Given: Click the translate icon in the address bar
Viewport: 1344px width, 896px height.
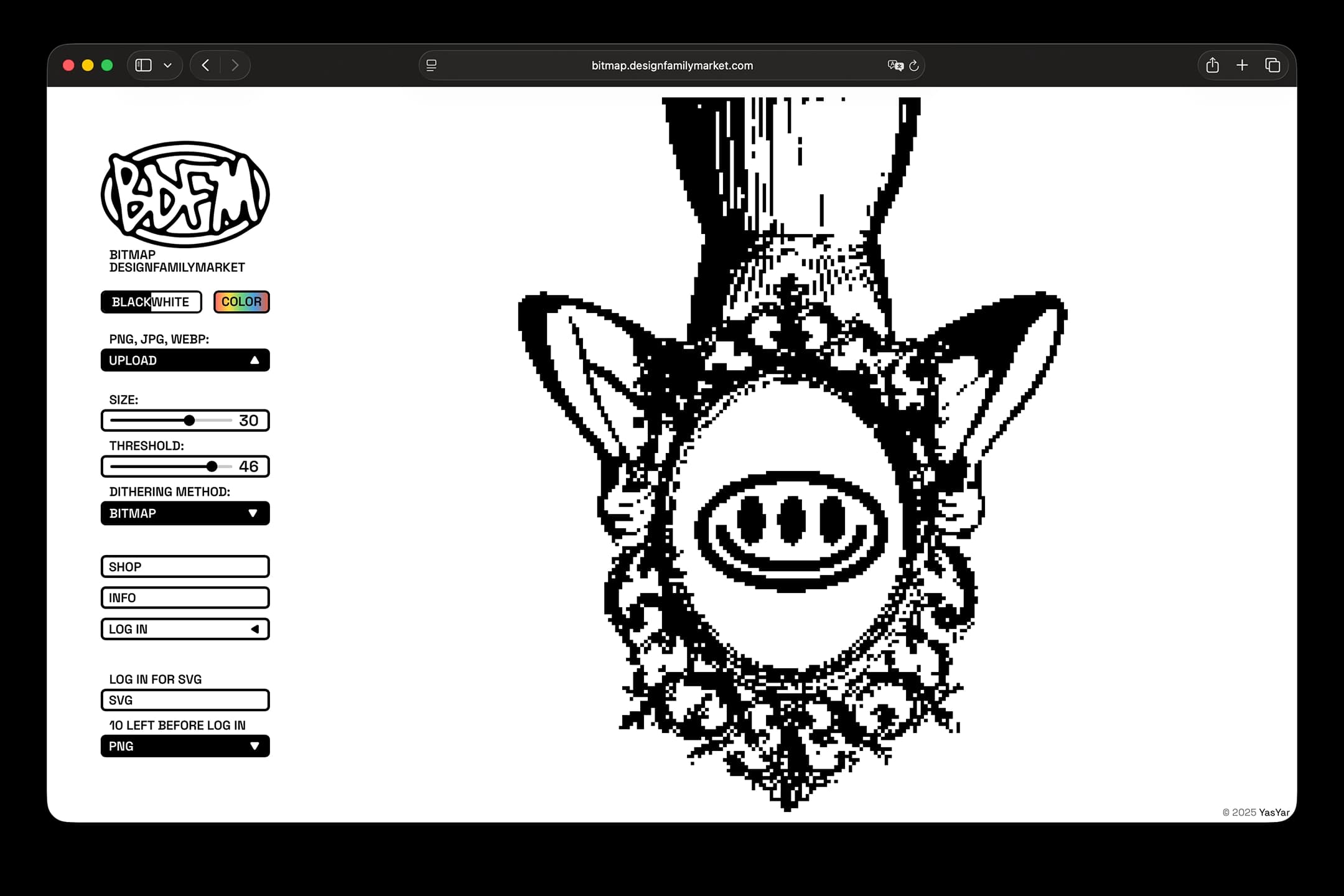Looking at the screenshot, I should [895, 65].
